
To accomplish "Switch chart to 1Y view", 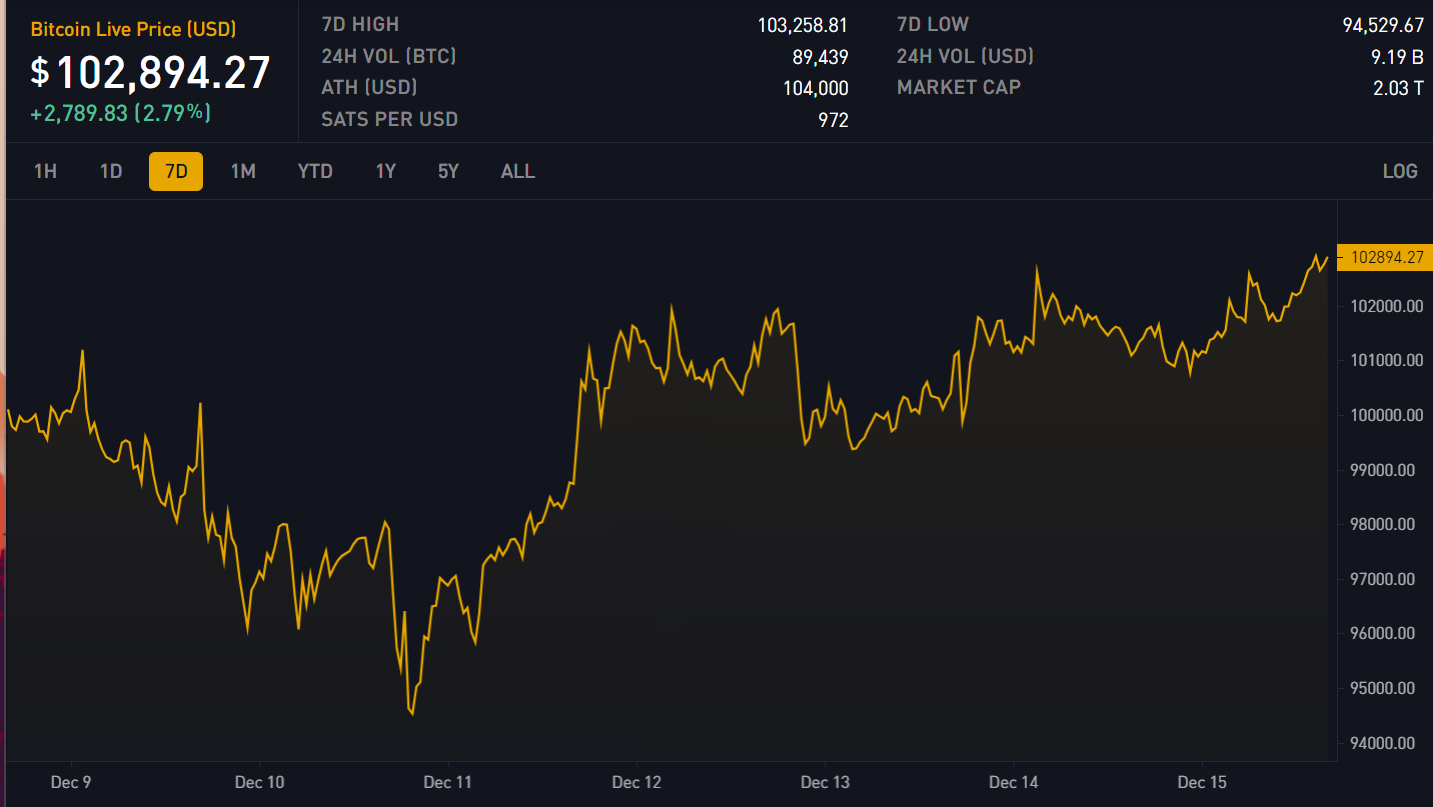I will tap(386, 171).
